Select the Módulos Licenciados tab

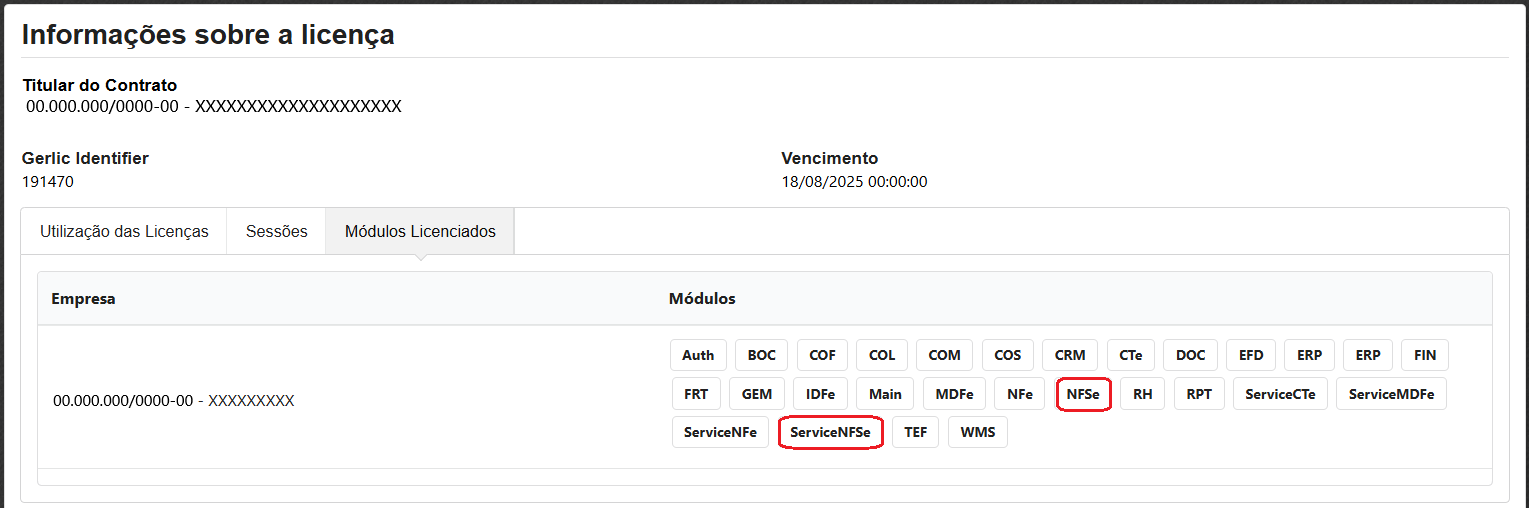click(420, 231)
